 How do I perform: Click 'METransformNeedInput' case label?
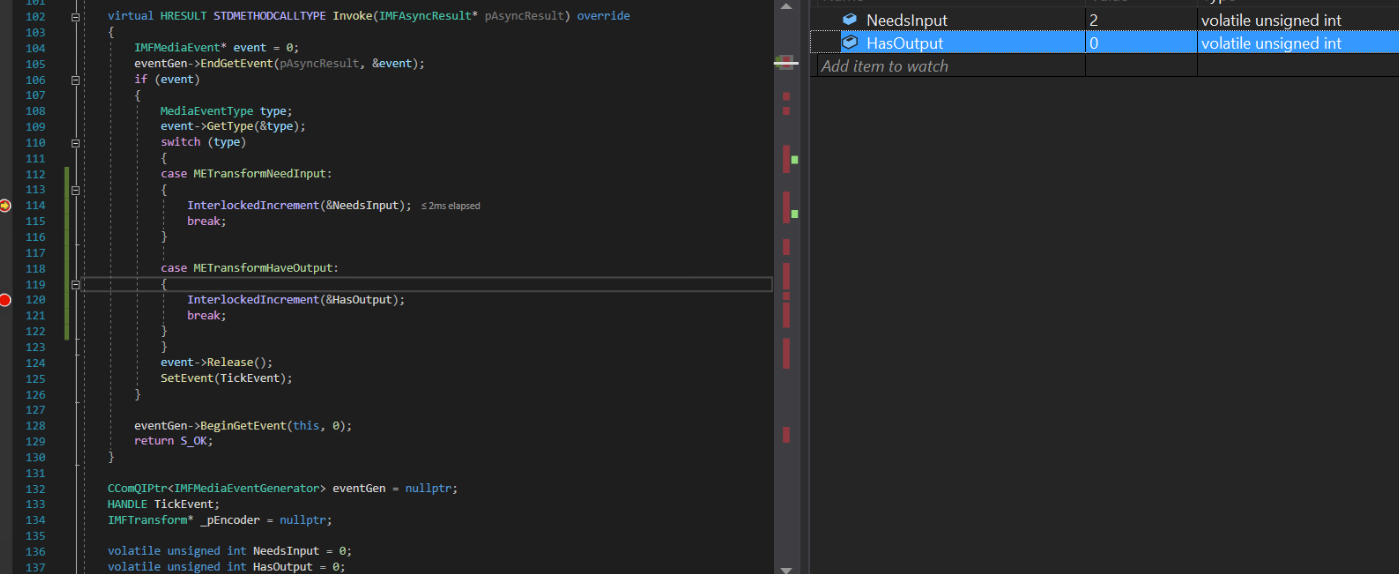pos(260,174)
